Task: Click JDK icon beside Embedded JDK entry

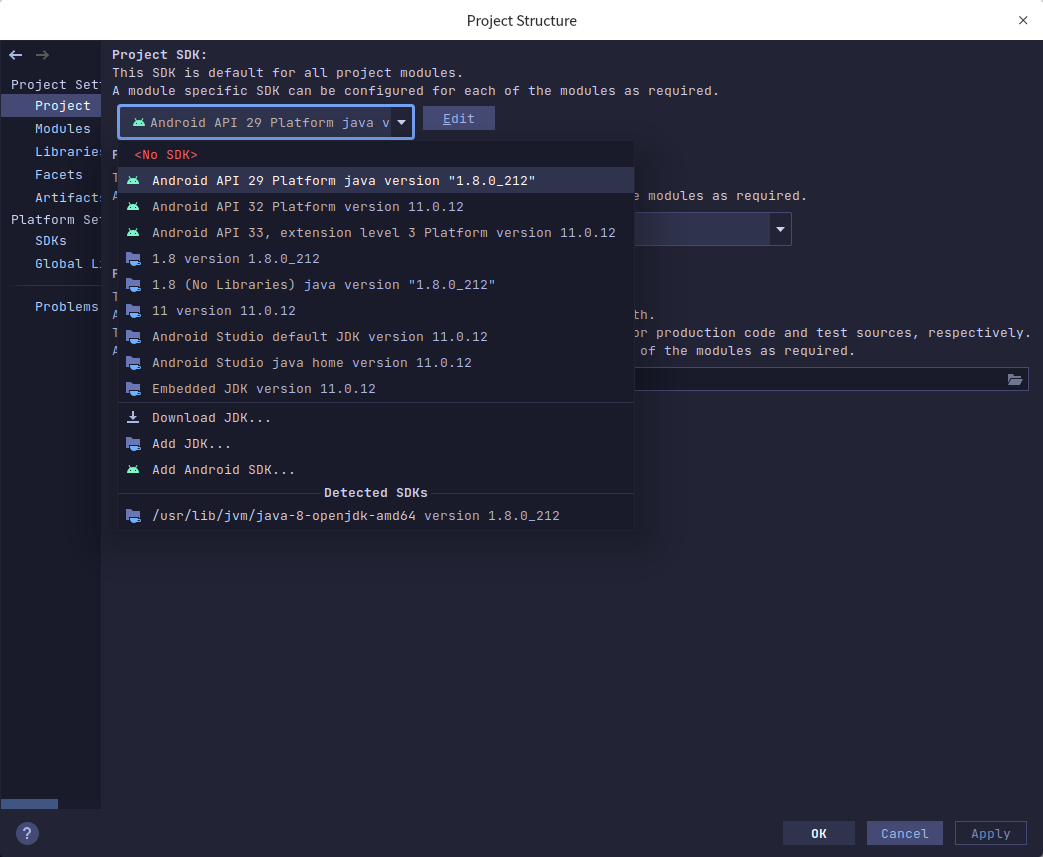Action: [133, 389]
